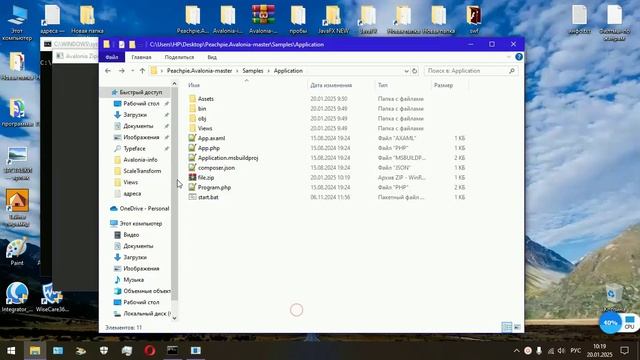The width and height of the screenshot is (640, 360).
Task: Select the App.axaml file name
Action: [x=211, y=138]
